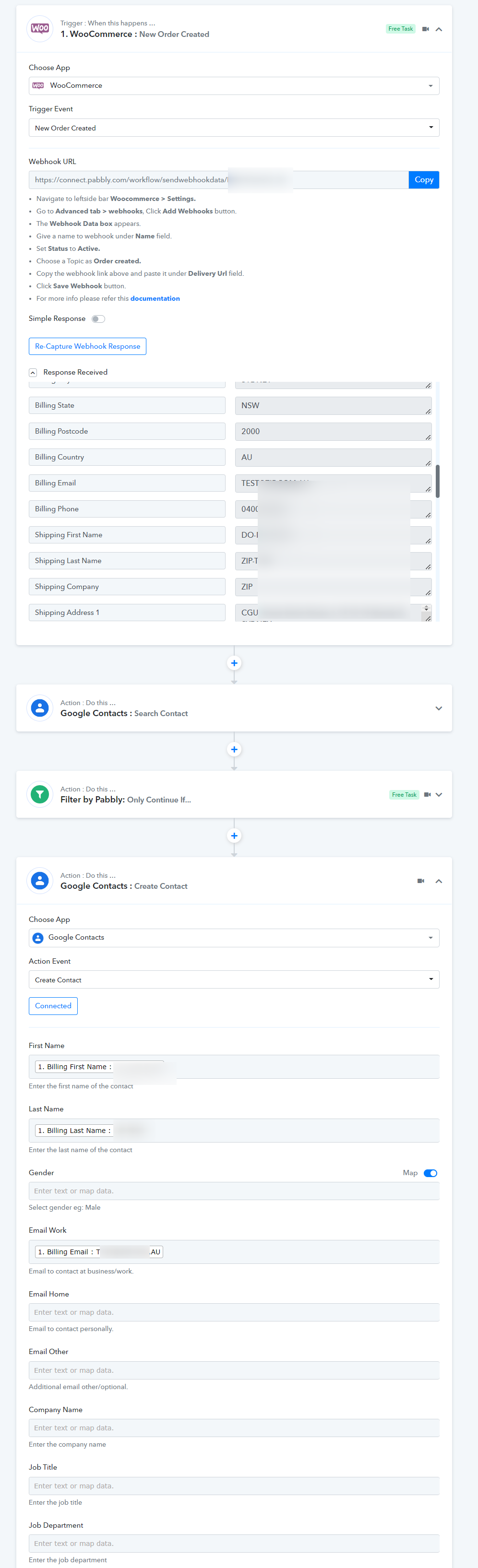Click the AU billing country value

333,457
